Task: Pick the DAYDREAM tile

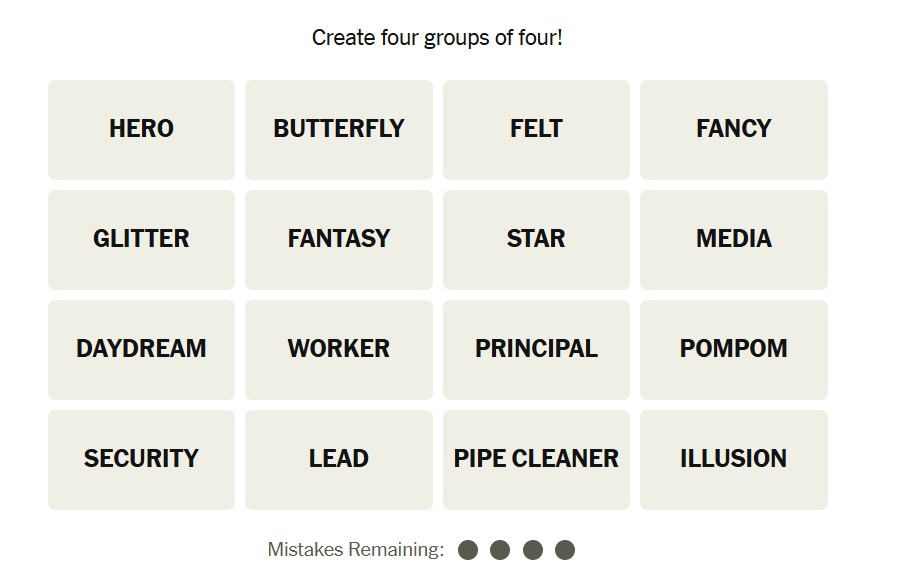Action: pyautogui.click(x=141, y=349)
